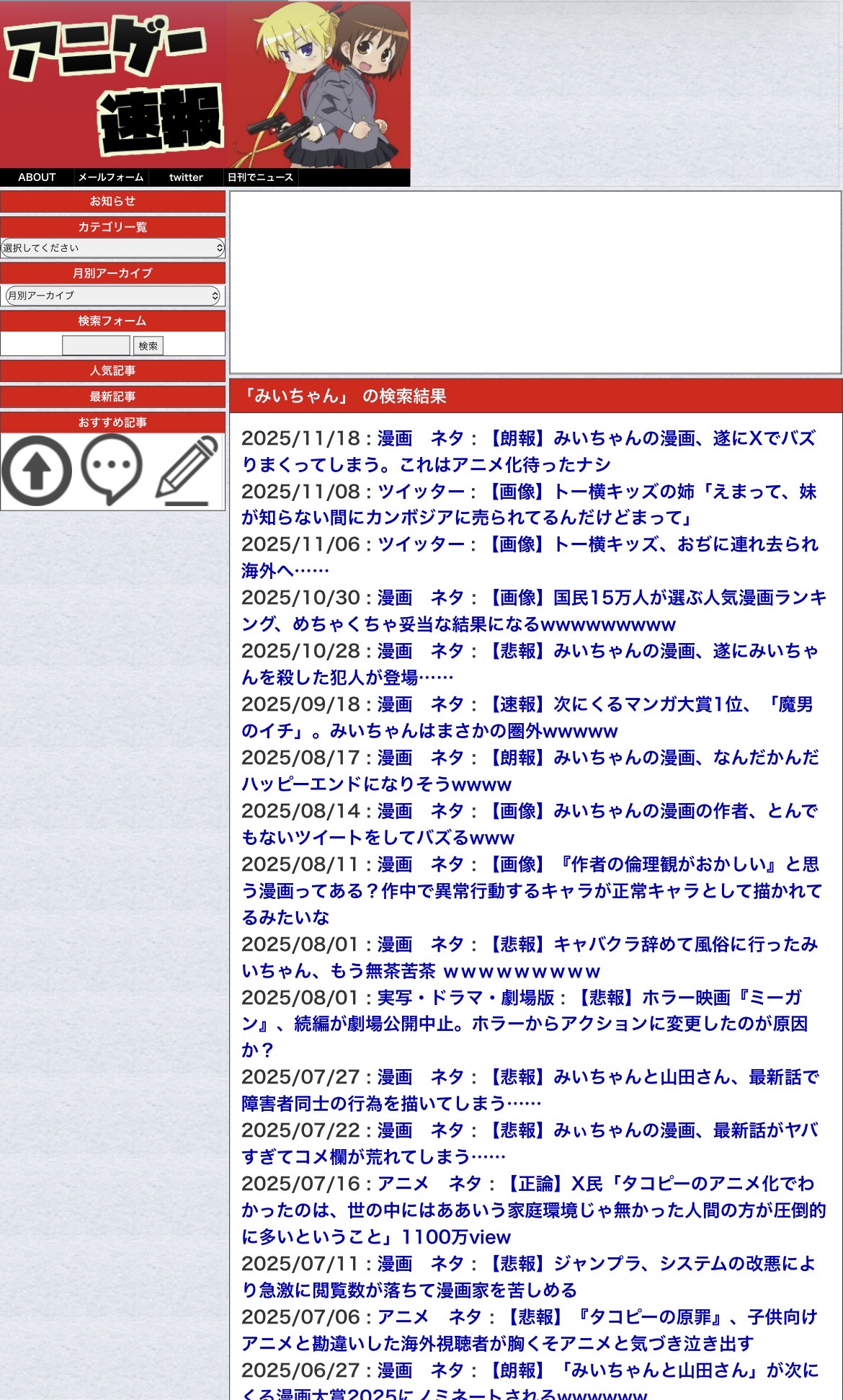Click the up-arrow scroll-to-top icon

pyautogui.click(x=37, y=471)
